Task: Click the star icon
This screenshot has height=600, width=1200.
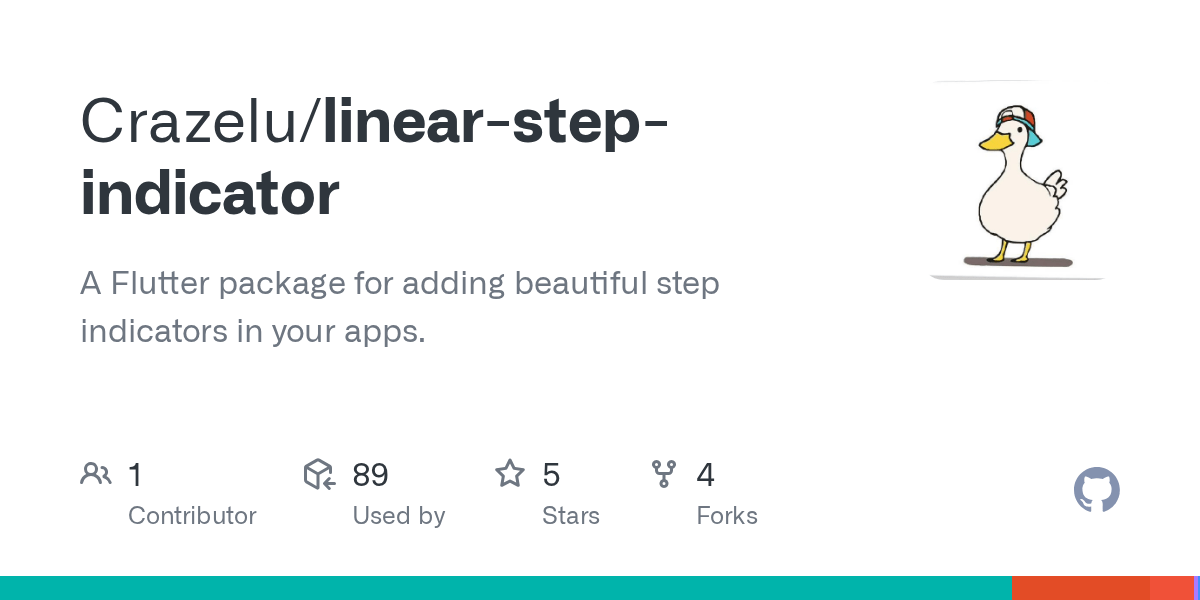Action: tap(510, 474)
